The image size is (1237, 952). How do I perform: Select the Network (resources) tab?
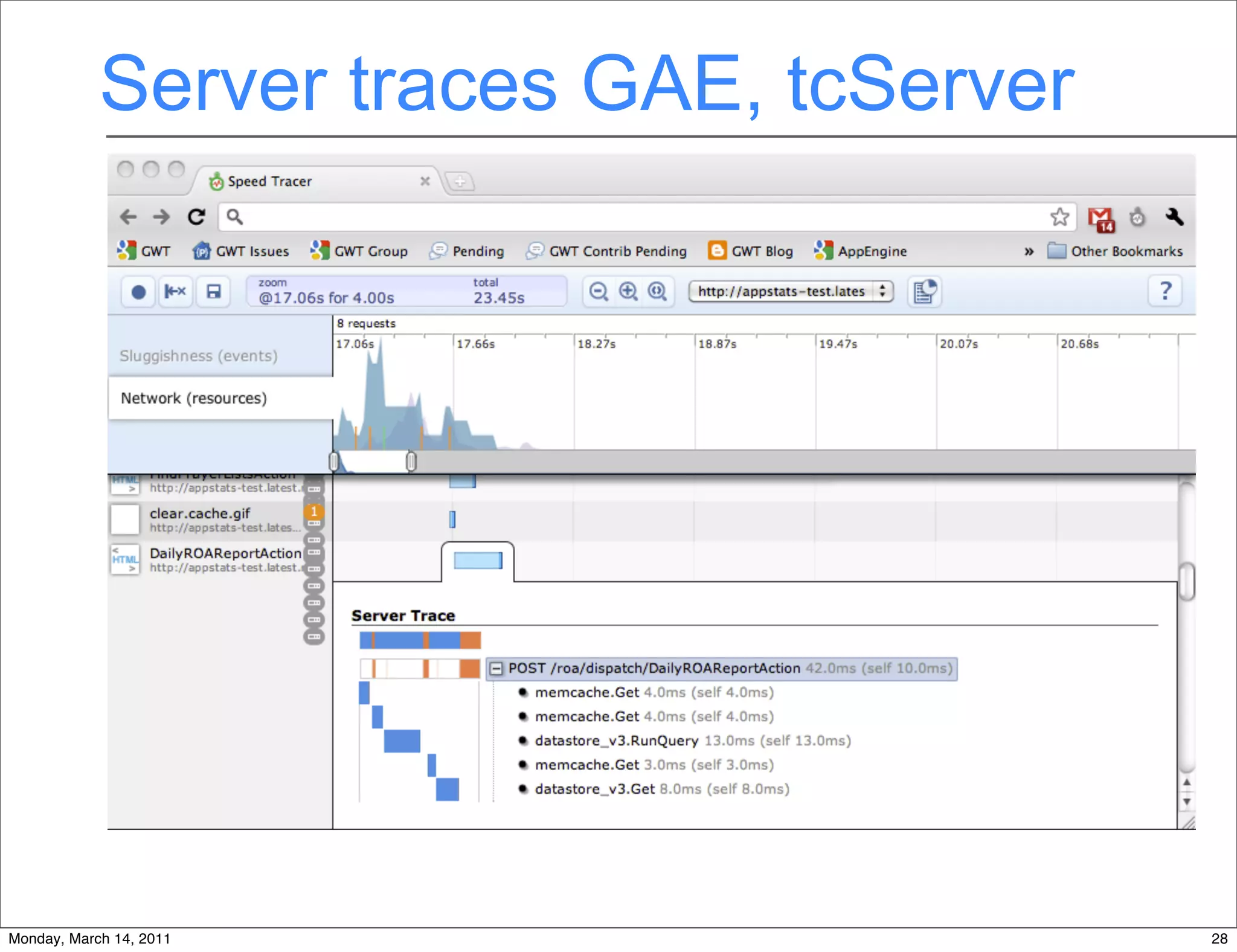pyautogui.click(x=220, y=398)
